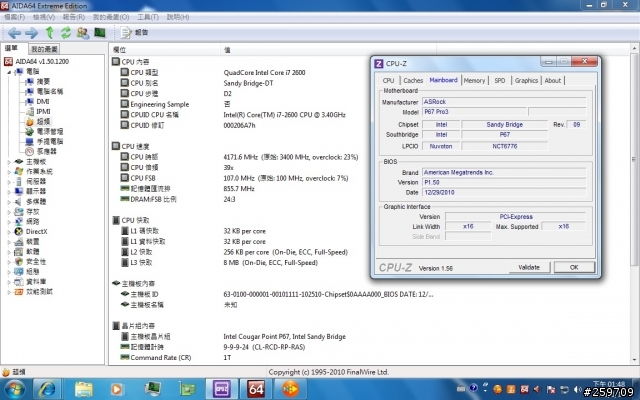Screen dimensions: 640x400
Task: Click the 作業系統 Windows-flag icon in tree
Action: pos(19,171)
